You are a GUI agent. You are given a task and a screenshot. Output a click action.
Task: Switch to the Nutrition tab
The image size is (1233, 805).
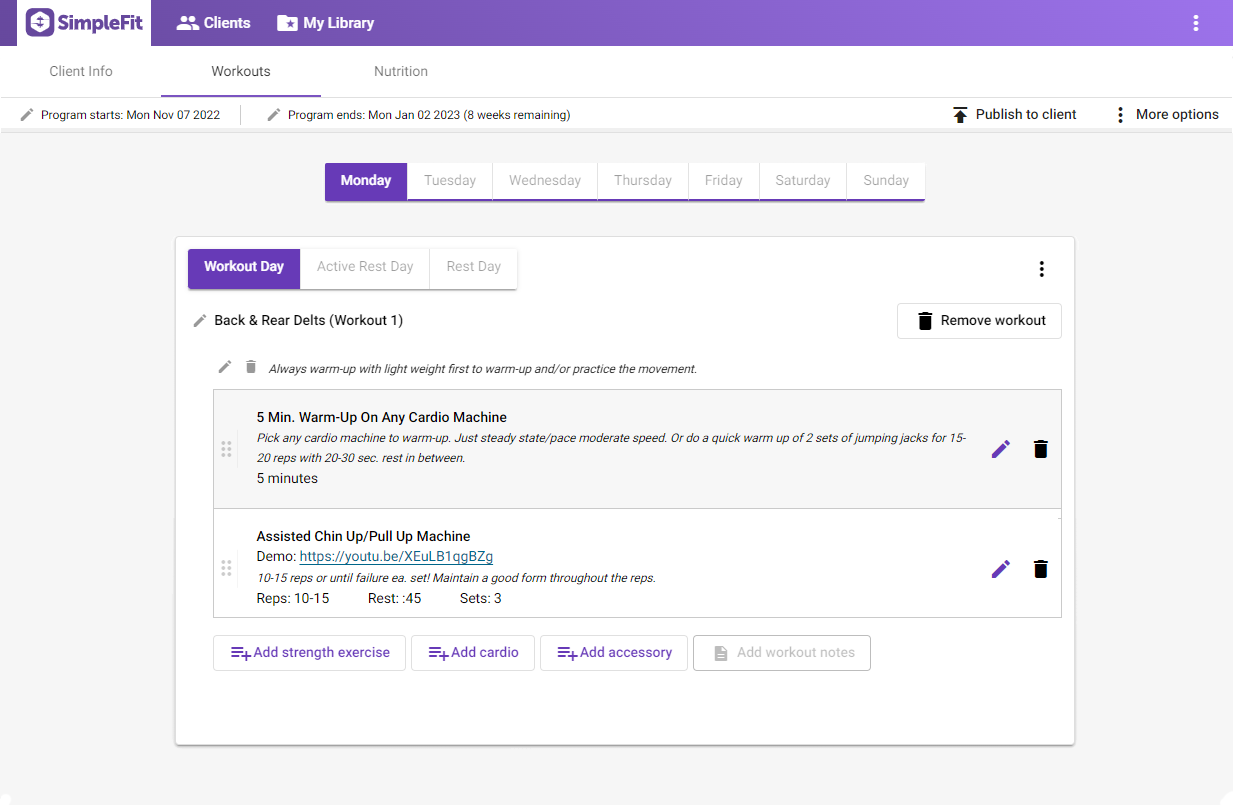(400, 71)
